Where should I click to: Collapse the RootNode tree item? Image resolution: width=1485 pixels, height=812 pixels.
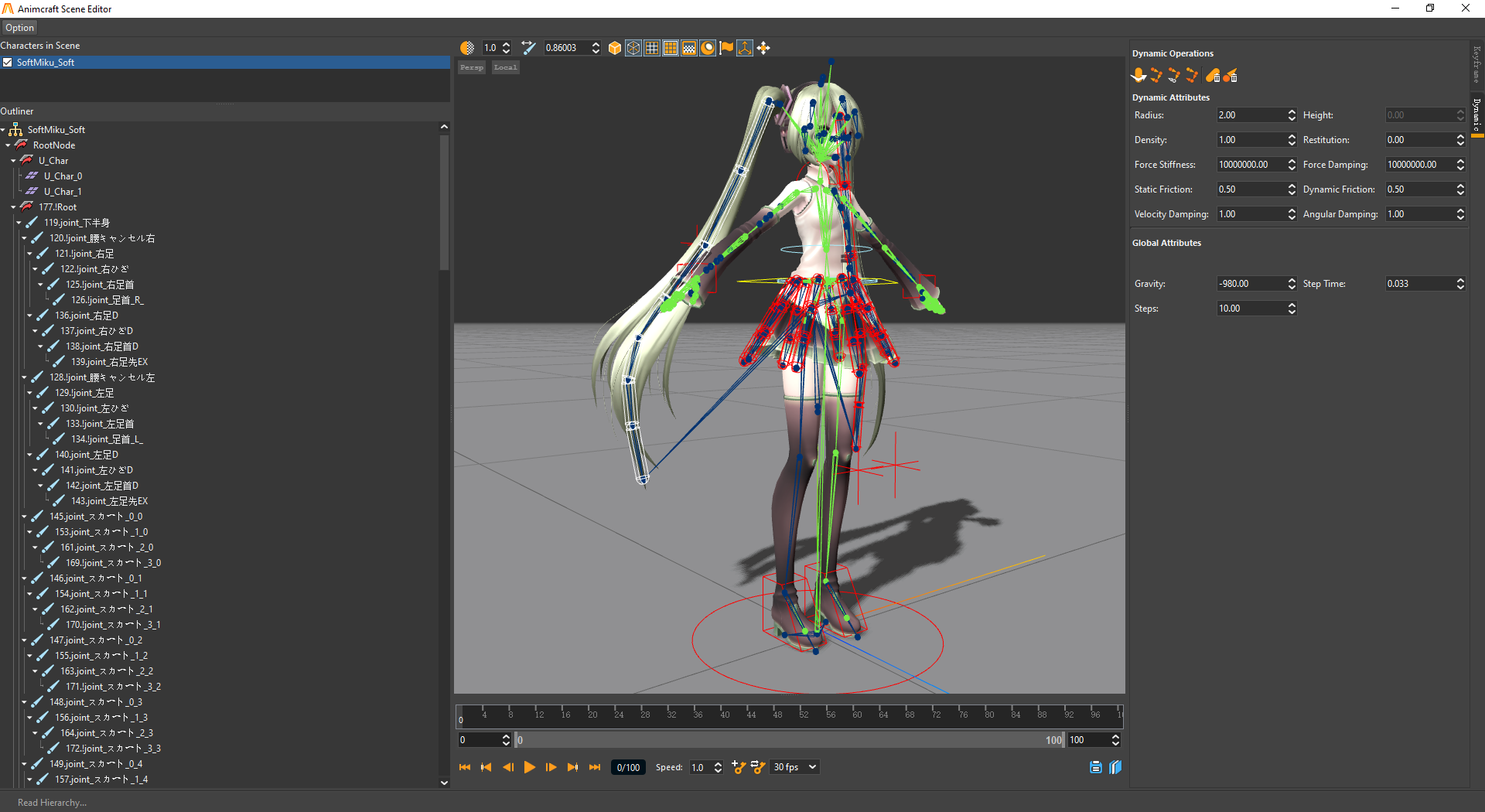(9, 145)
